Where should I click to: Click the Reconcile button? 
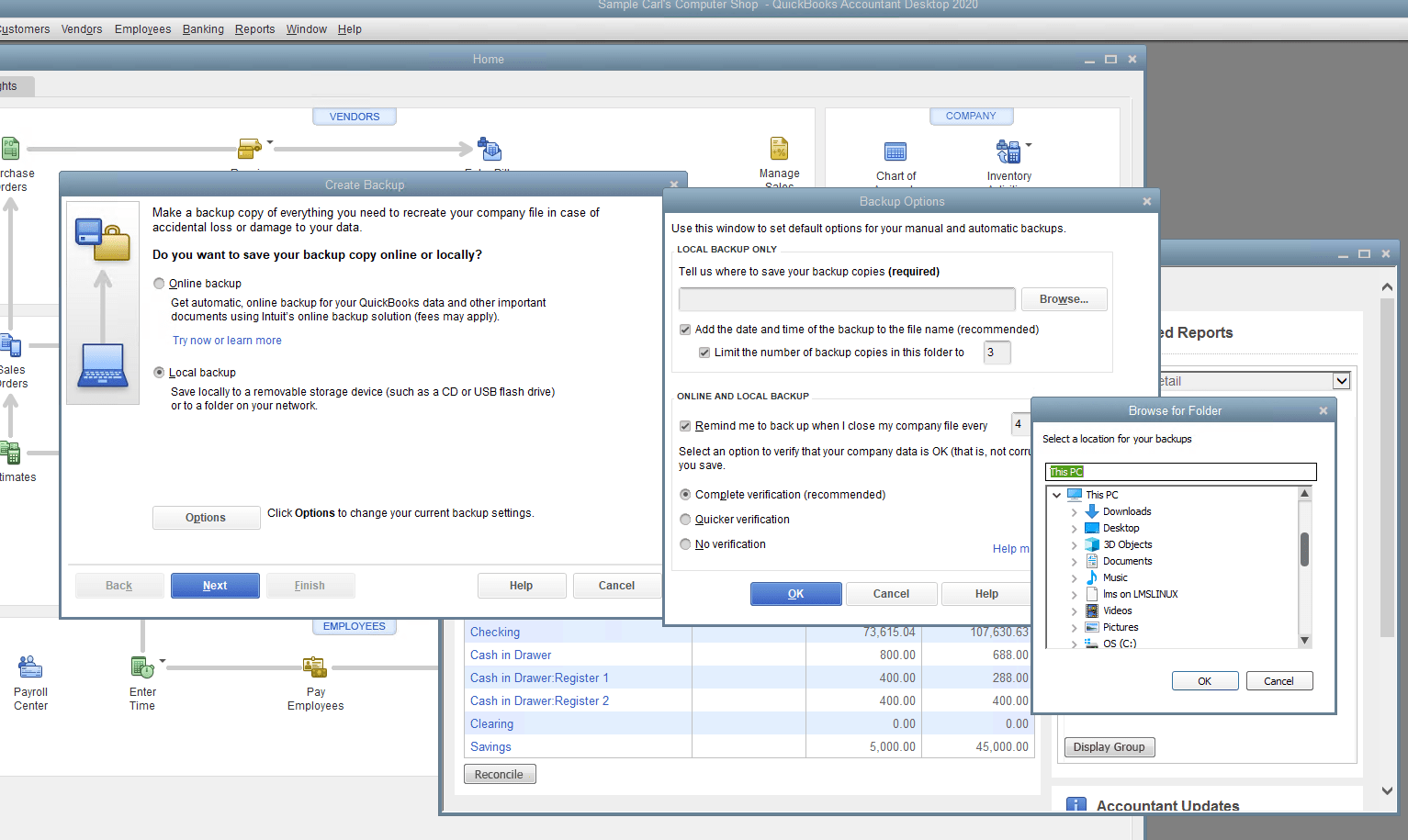point(499,775)
